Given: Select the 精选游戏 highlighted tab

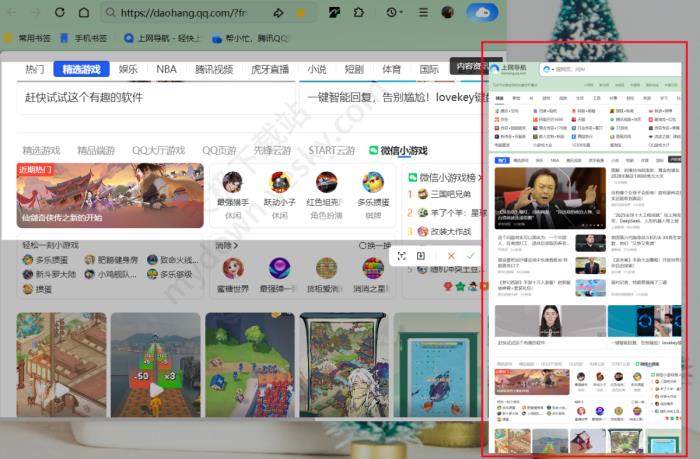Looking at the screenshot, I should [x=81, y=69].
